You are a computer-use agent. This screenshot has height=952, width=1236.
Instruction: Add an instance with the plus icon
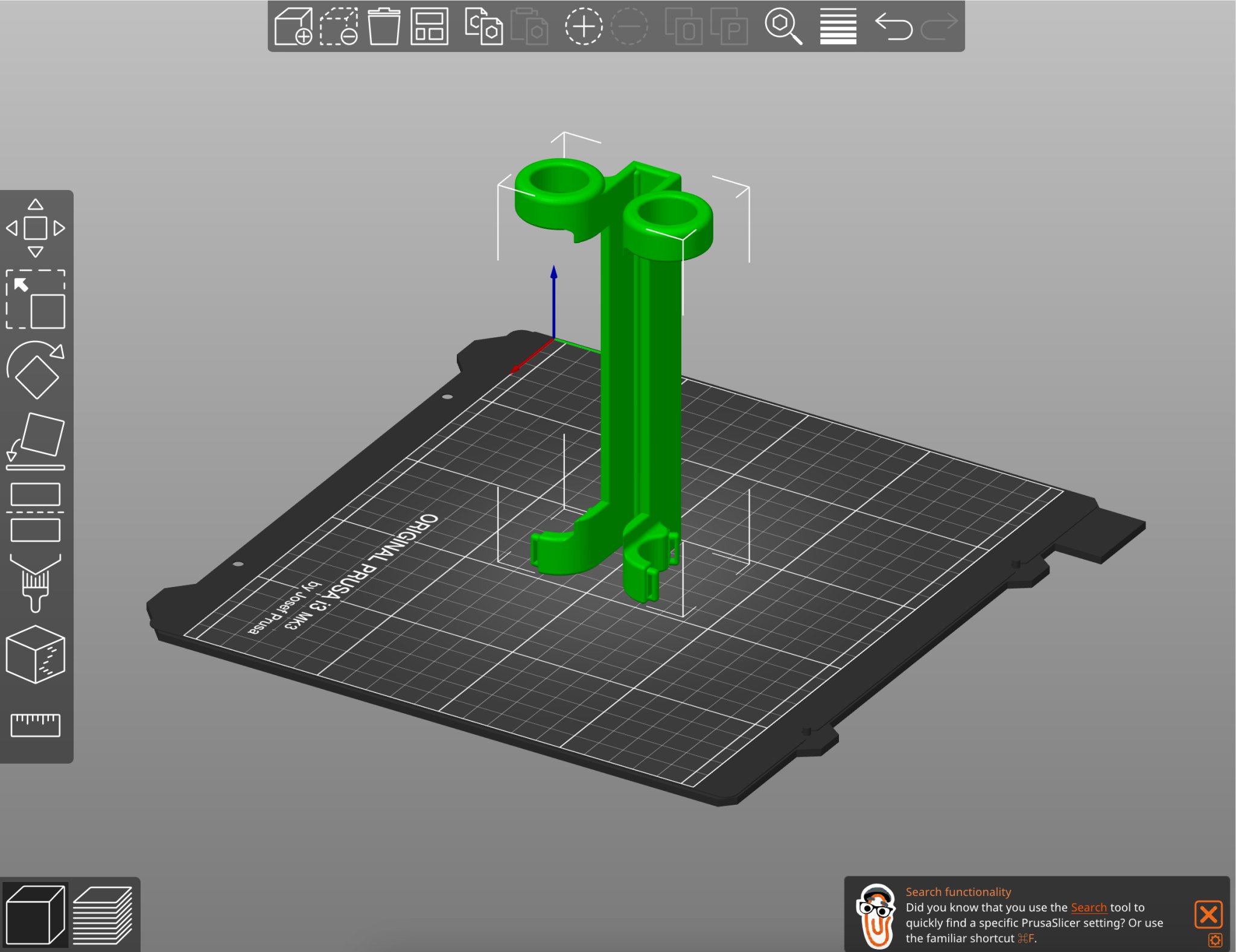click(x=583, y=27)
